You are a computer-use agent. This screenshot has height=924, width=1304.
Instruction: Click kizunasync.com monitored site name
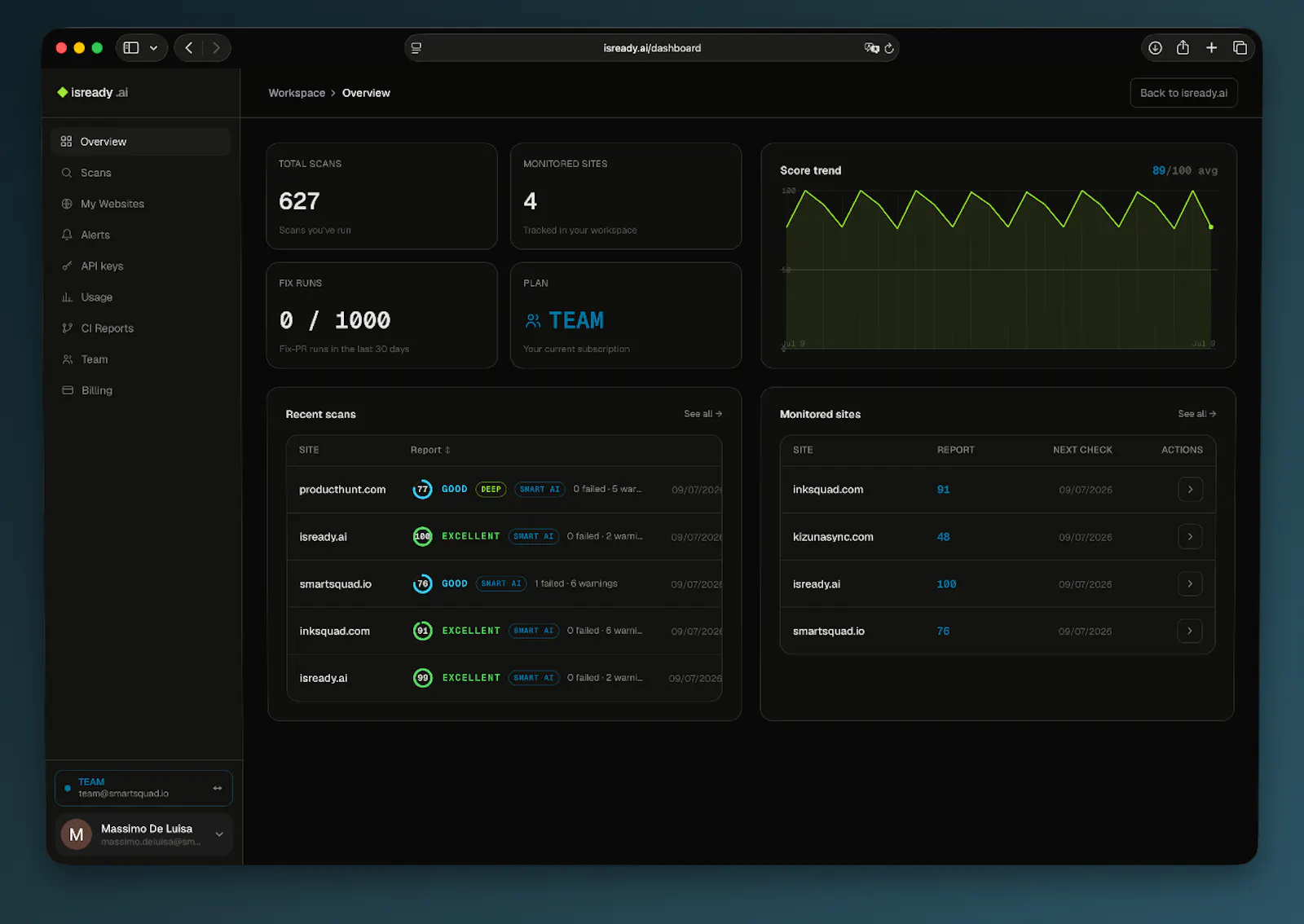[833, 537]
